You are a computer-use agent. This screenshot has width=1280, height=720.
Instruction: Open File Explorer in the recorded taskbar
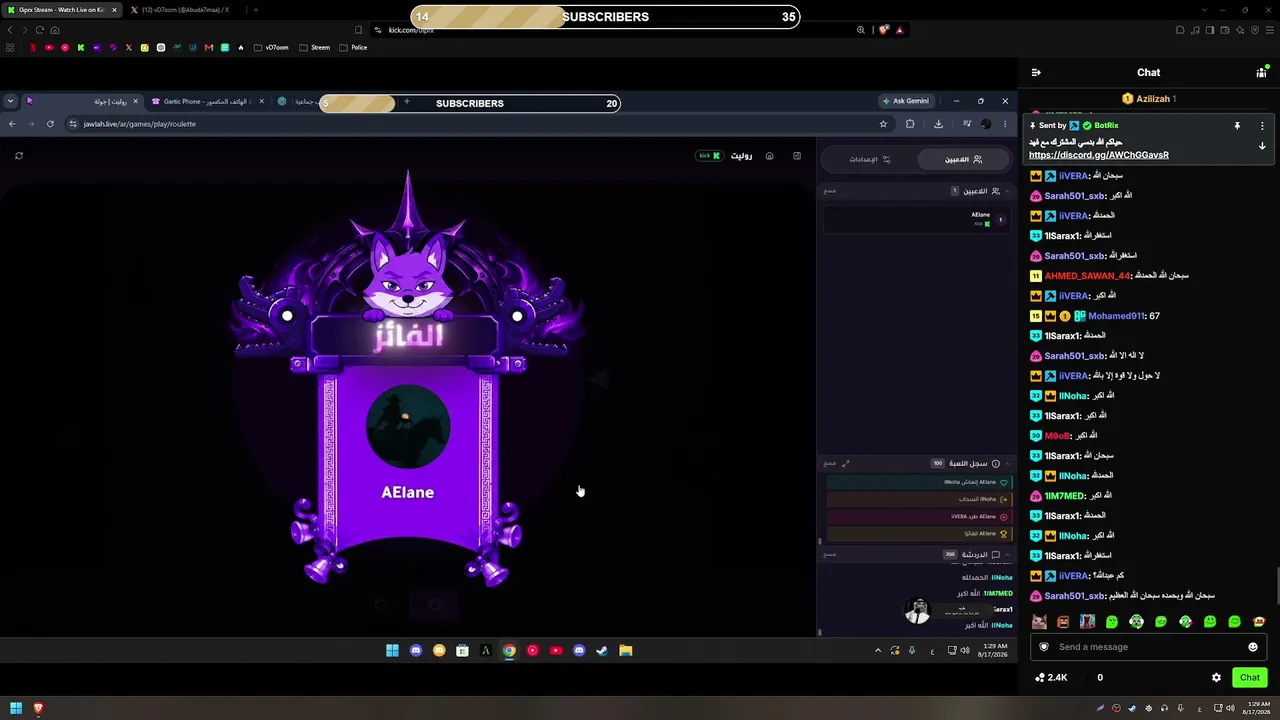click(x=625, y=651)
